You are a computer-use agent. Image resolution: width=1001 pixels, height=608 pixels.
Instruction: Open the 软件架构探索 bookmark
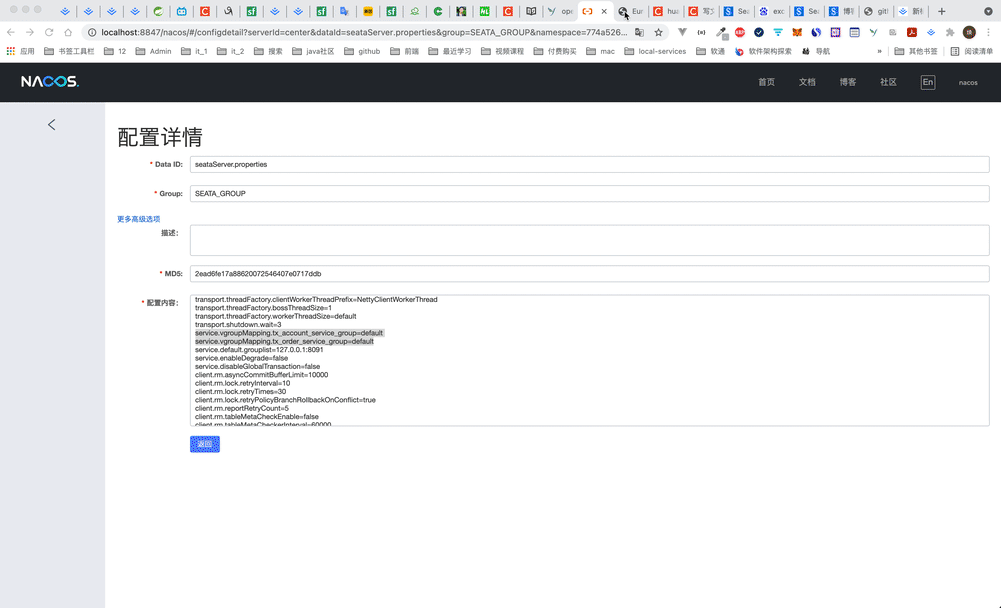click(x=763, y=51)
